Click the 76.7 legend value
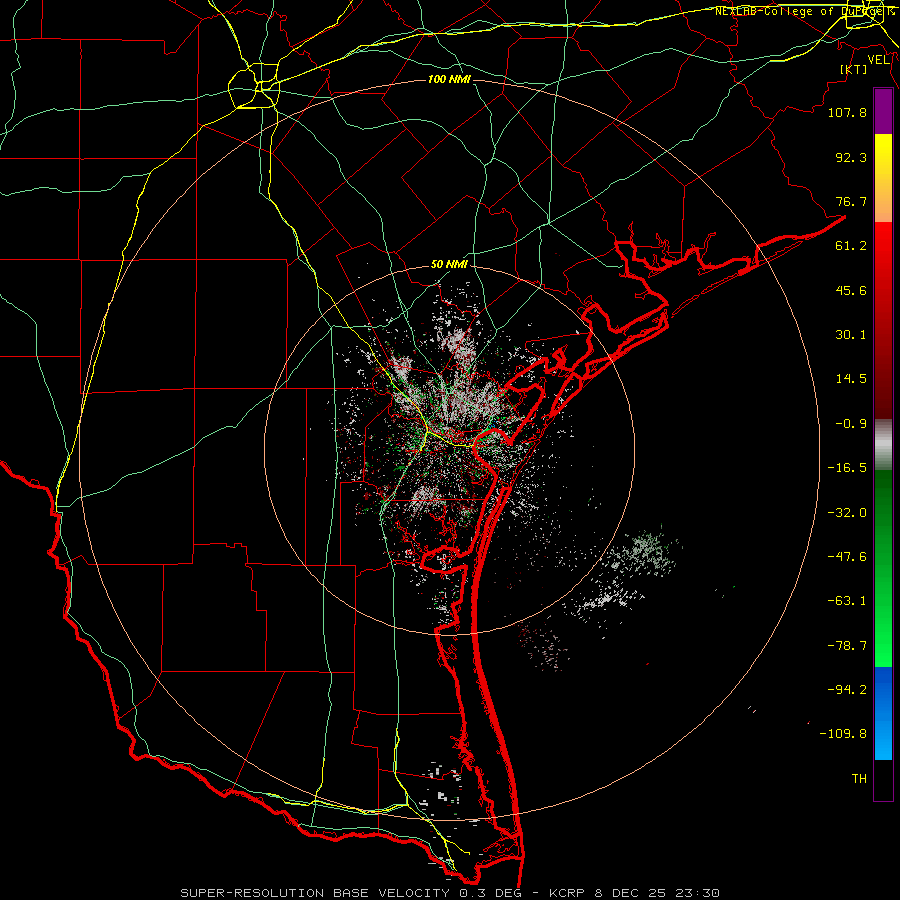This screenshot has height=900, width=900. (x=851, y=201)
